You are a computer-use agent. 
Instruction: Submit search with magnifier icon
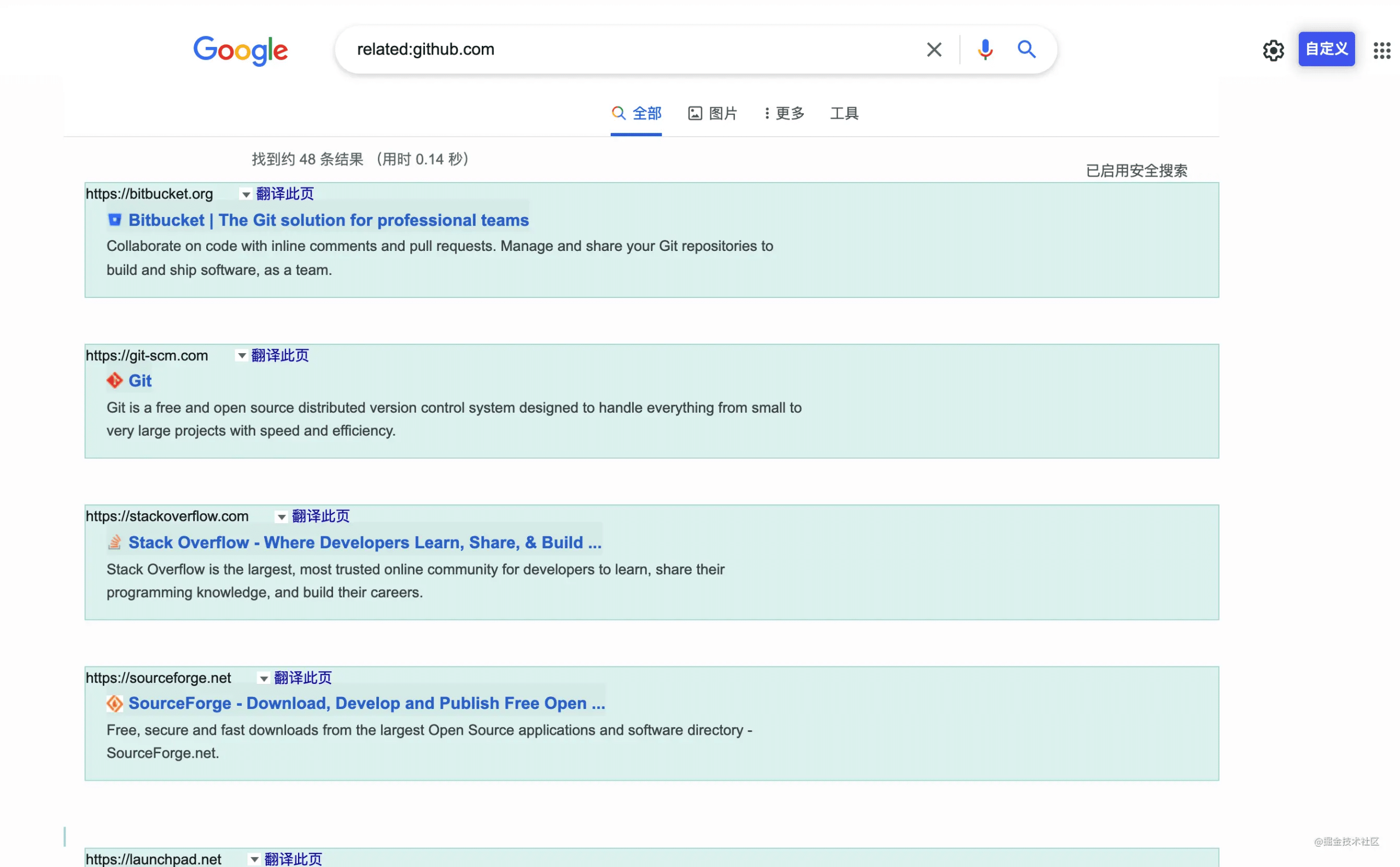pos(1026,49)
